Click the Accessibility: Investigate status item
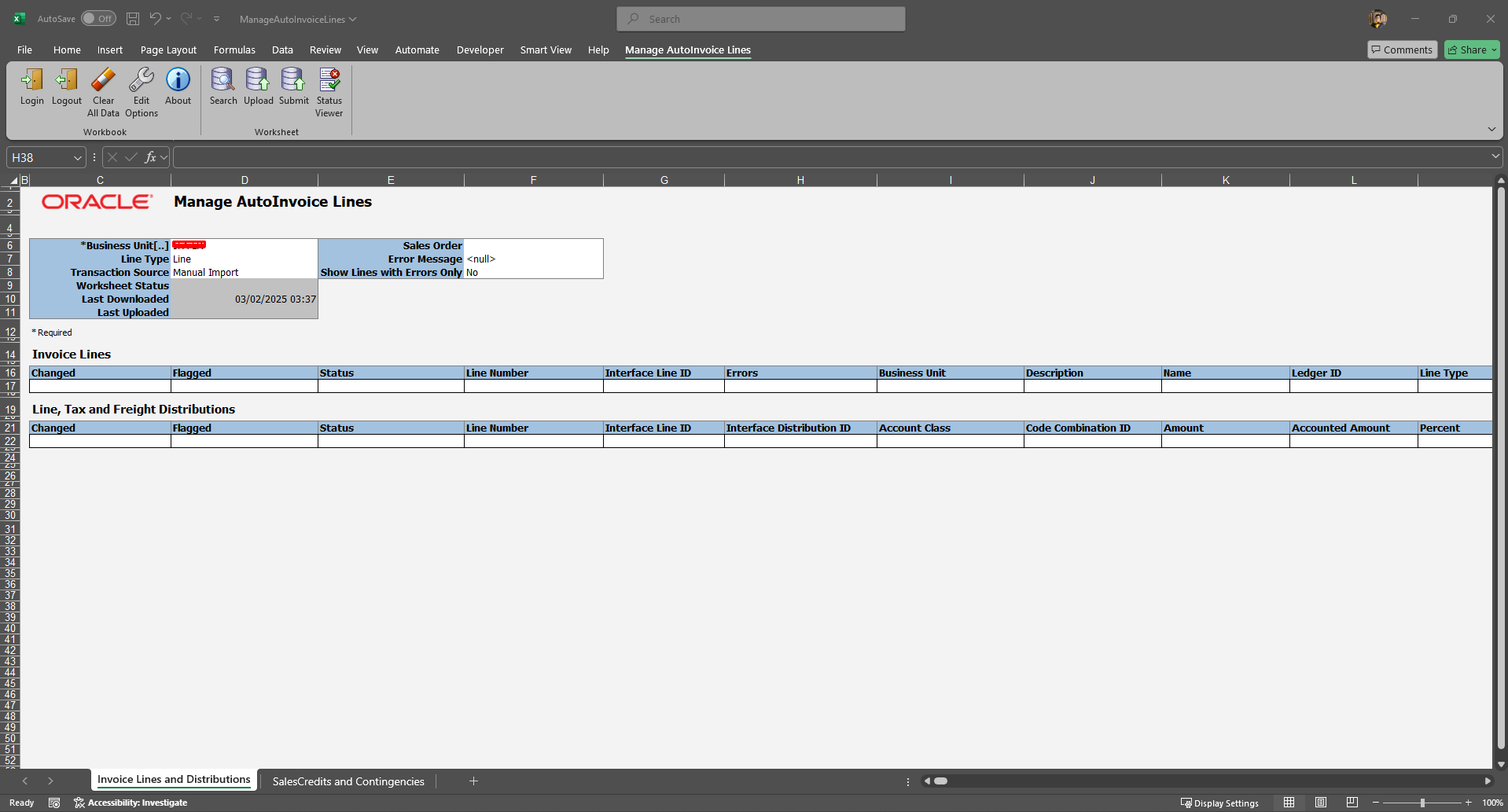 pyautogui.click(x=131, y=803)
